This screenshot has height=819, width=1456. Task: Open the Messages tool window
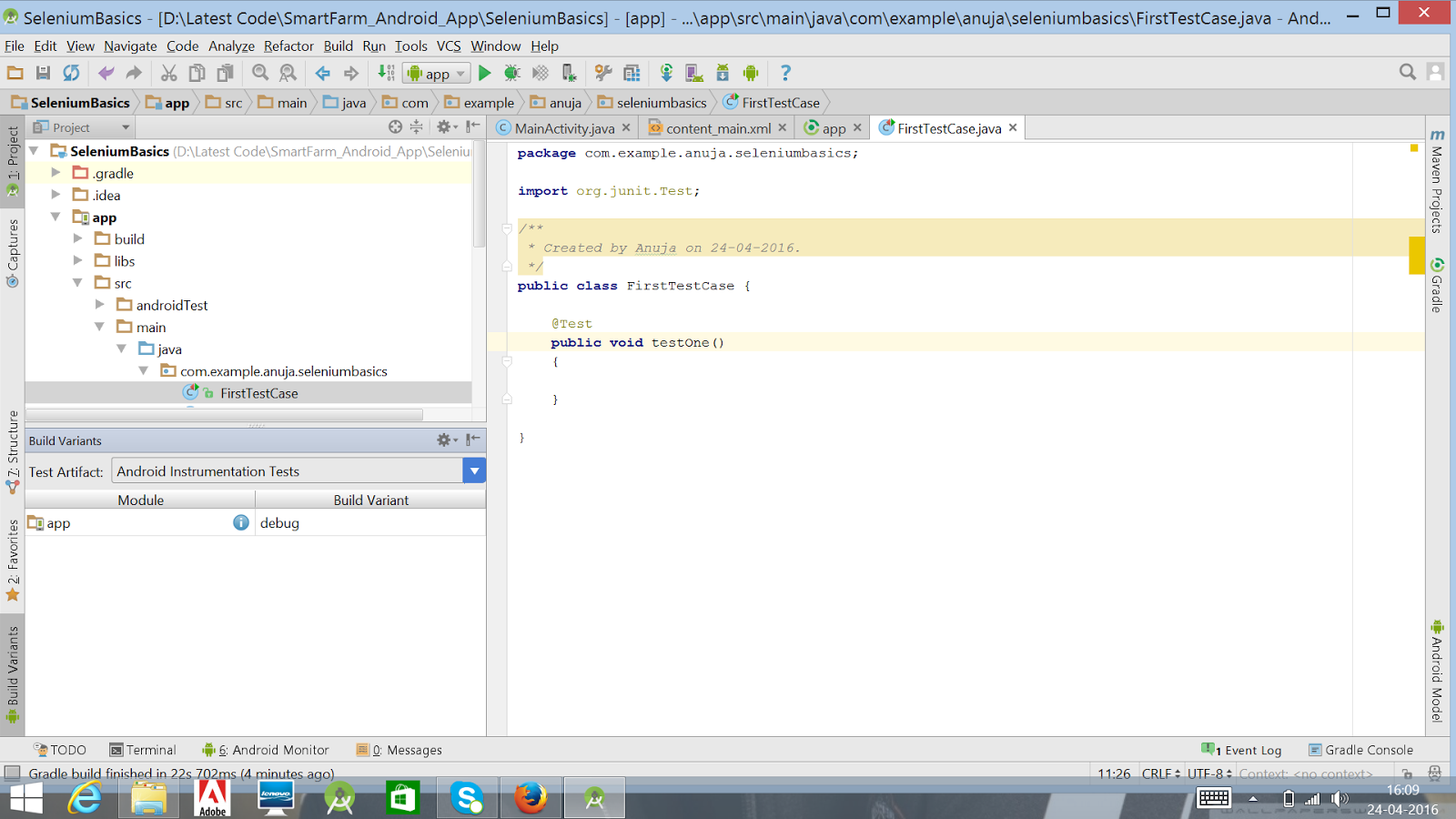click(399, 750)
